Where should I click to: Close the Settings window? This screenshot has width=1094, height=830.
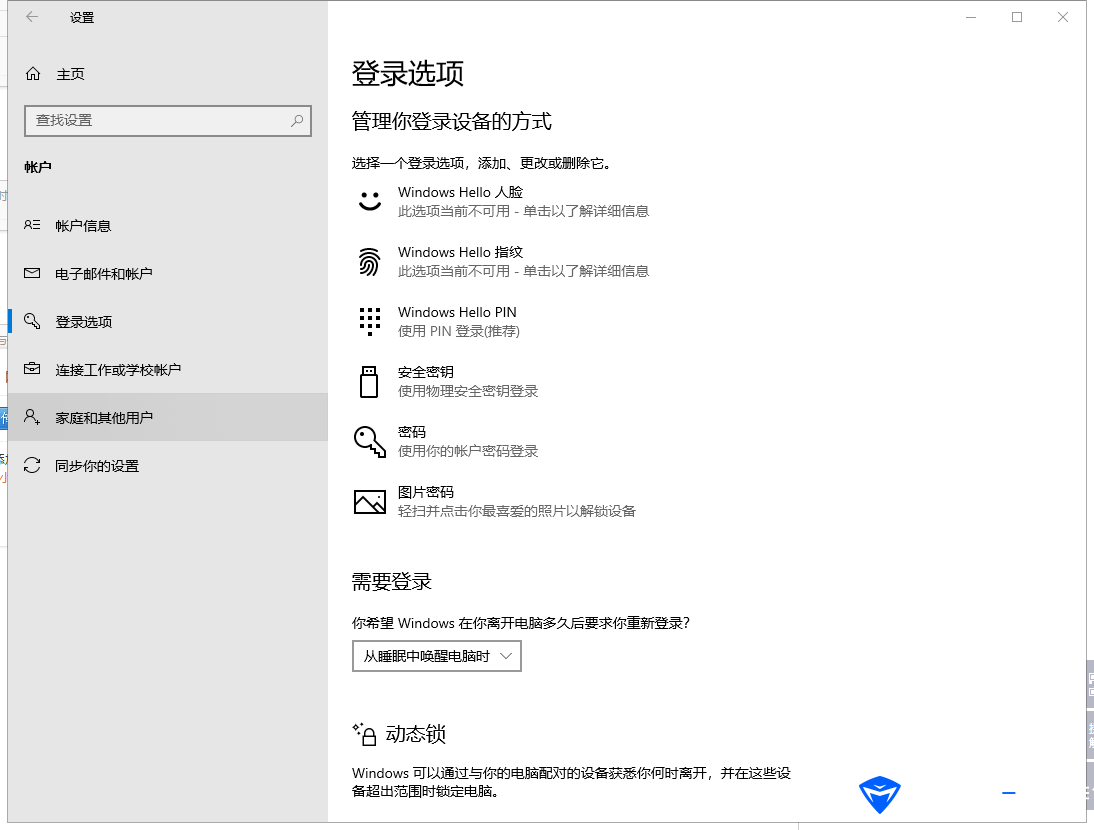click(1063, 17)
